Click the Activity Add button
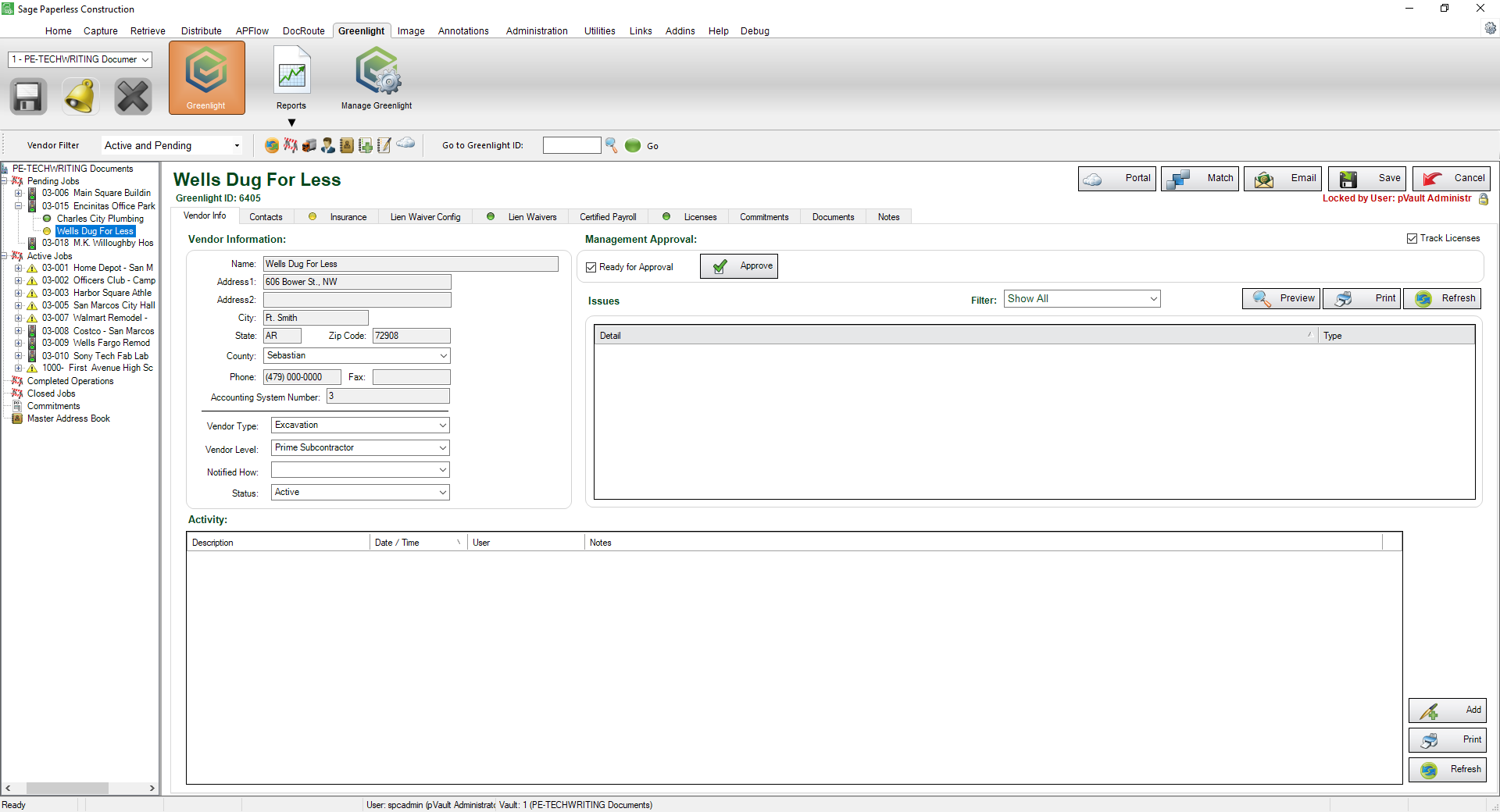 pyautogui.click(x=1448, y=710)
